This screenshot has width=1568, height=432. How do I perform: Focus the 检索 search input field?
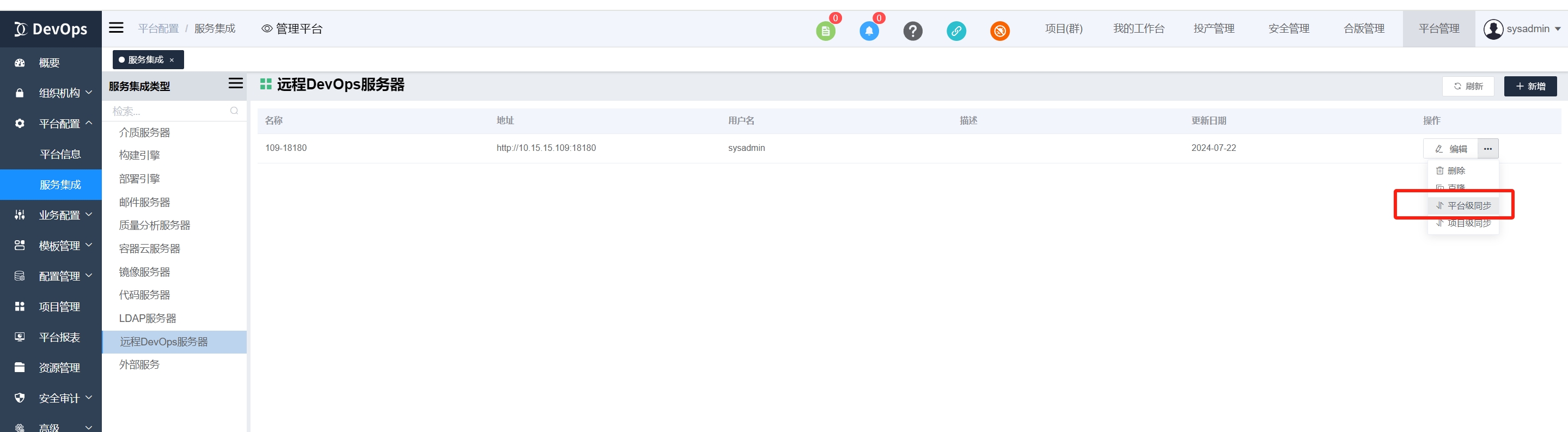(x=175, y=111)
